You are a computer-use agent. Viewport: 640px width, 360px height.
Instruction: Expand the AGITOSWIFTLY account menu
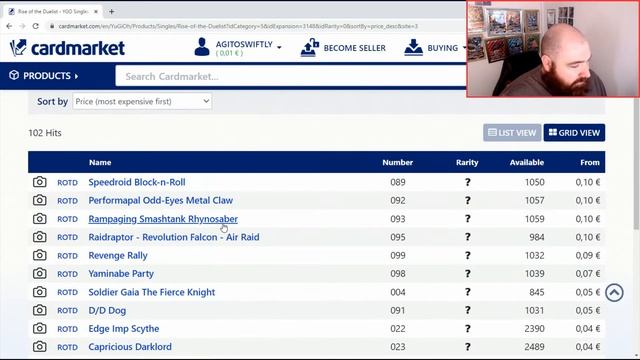click(x=249, y=47)
